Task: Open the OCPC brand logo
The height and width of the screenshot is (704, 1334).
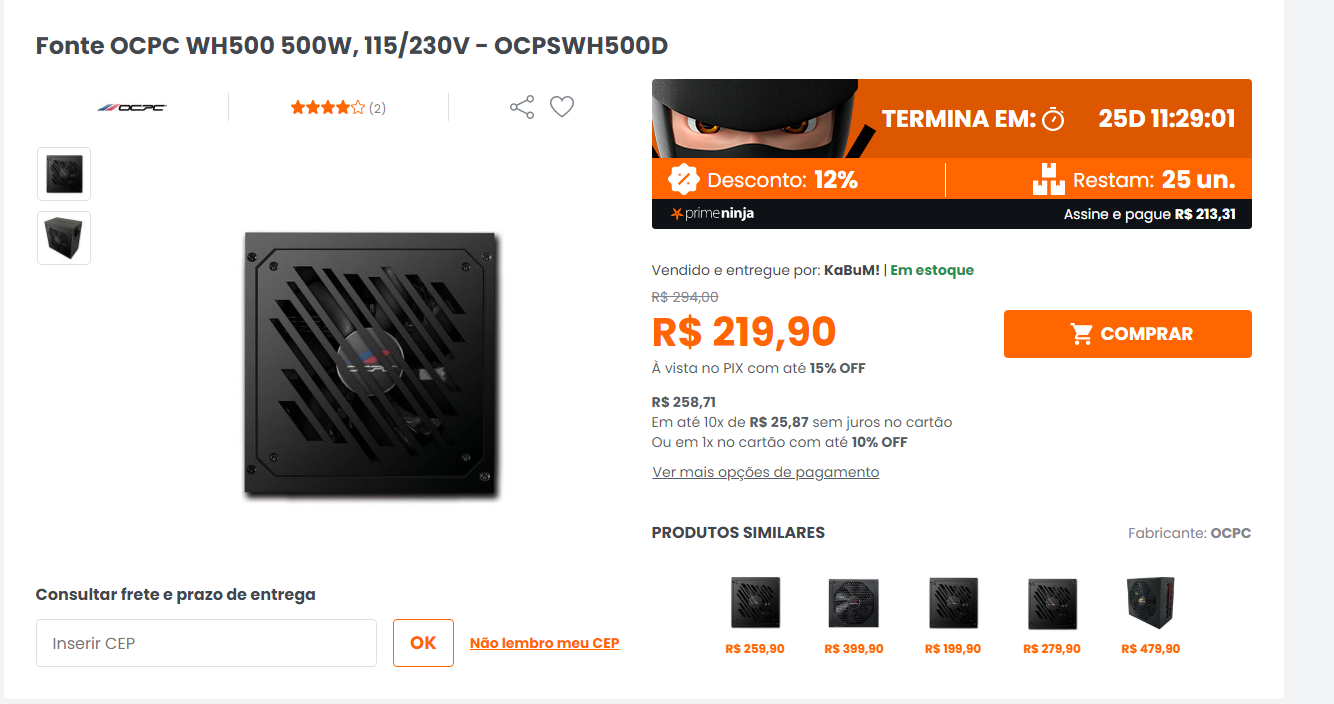Action: [x=132, y=107]
